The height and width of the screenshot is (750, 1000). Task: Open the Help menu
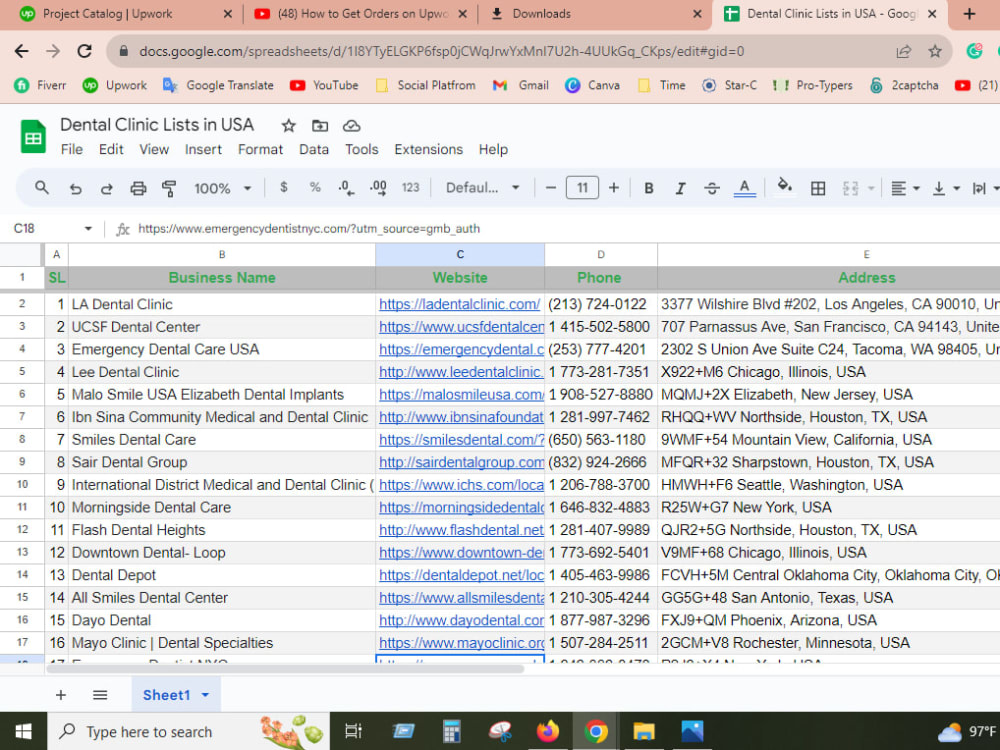493,149
